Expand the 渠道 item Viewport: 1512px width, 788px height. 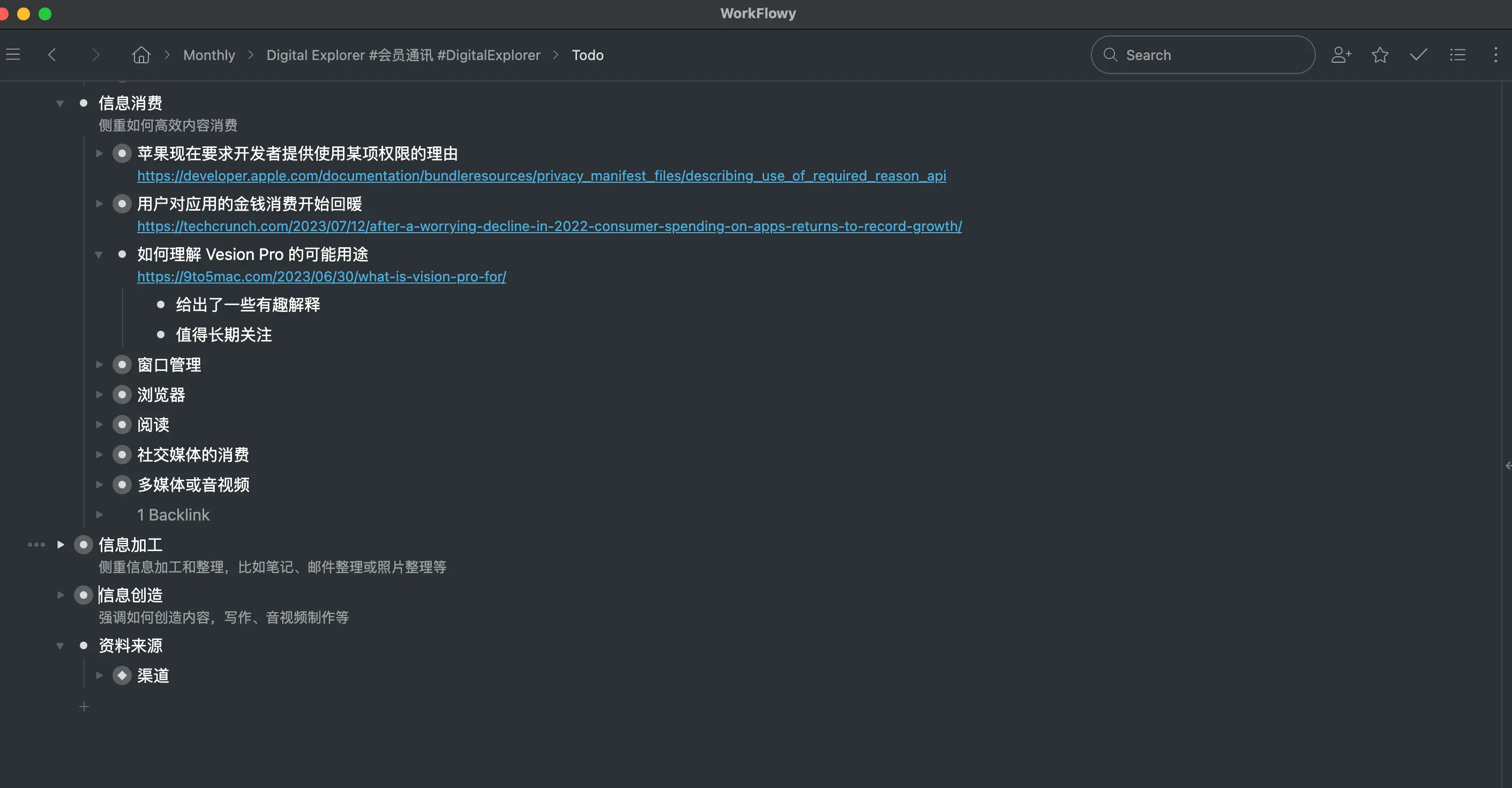pos(99,676)
